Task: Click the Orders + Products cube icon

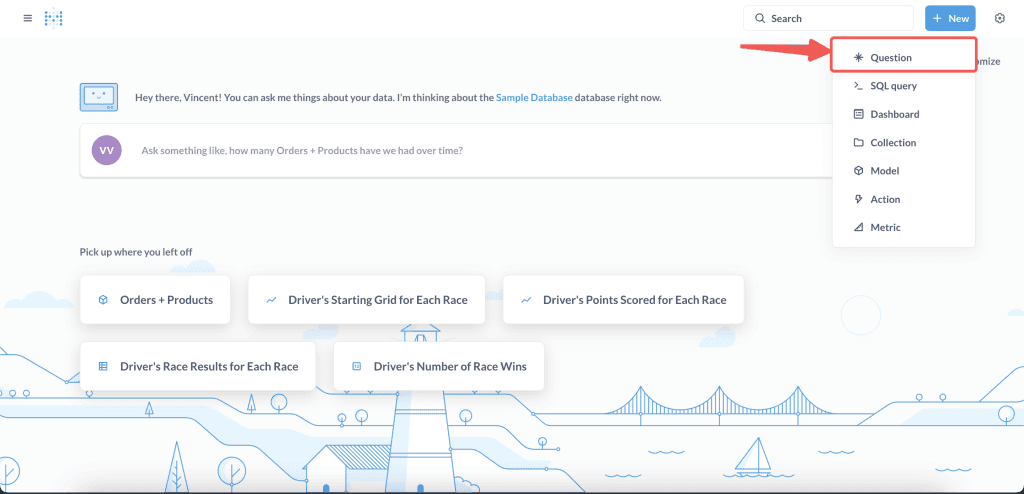Action: (x=103, y=300)
